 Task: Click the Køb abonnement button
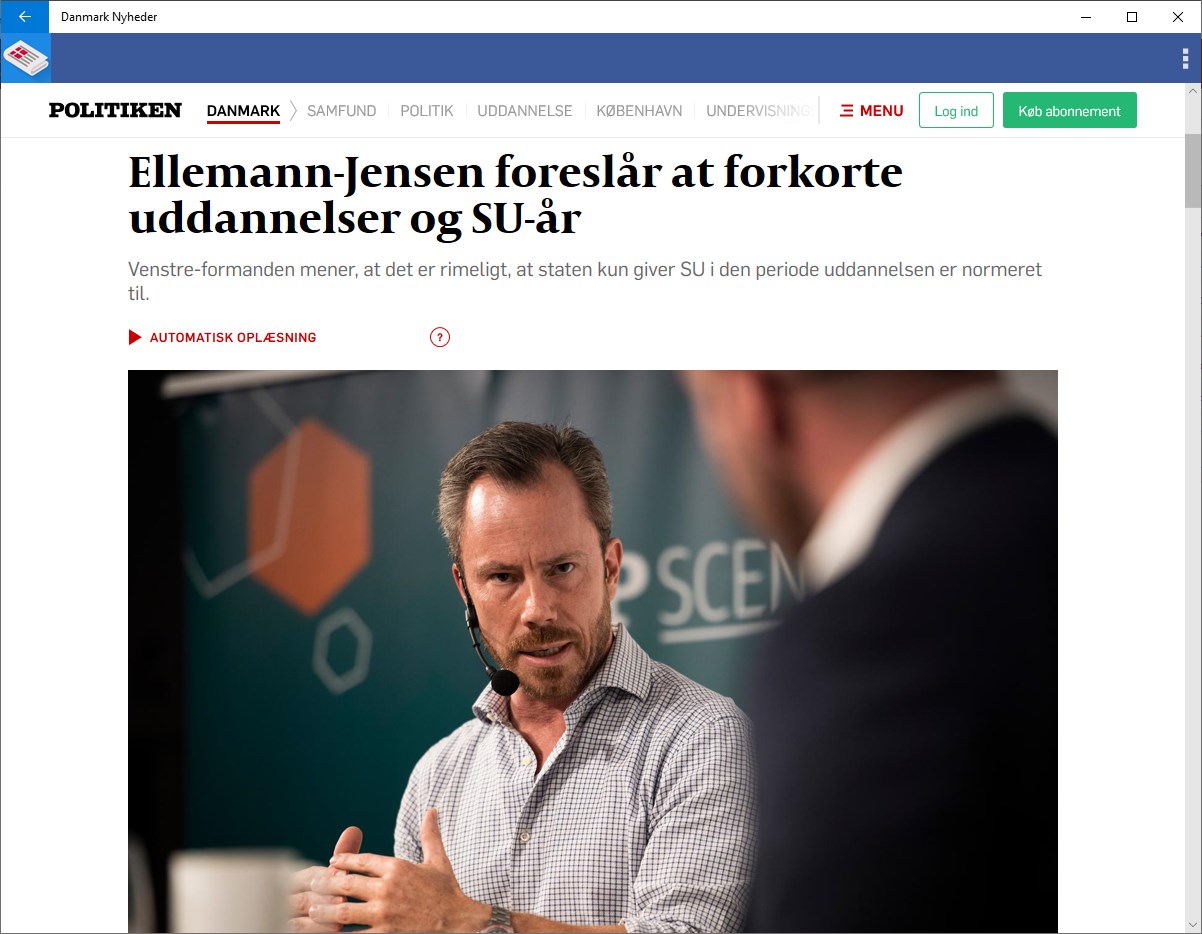pyautogui.click(x=1070, y=111)
